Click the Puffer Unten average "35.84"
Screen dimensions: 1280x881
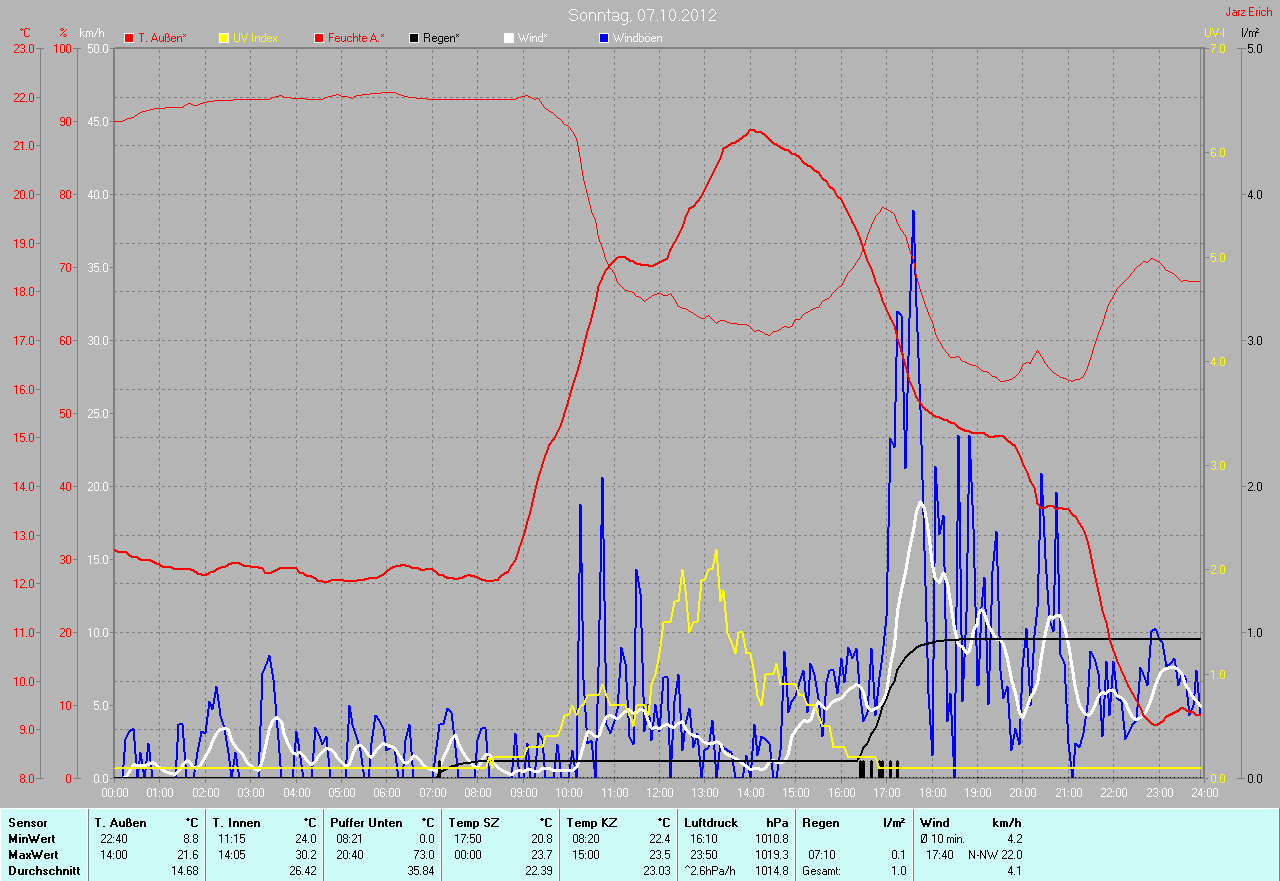click(x=420, y=871)
